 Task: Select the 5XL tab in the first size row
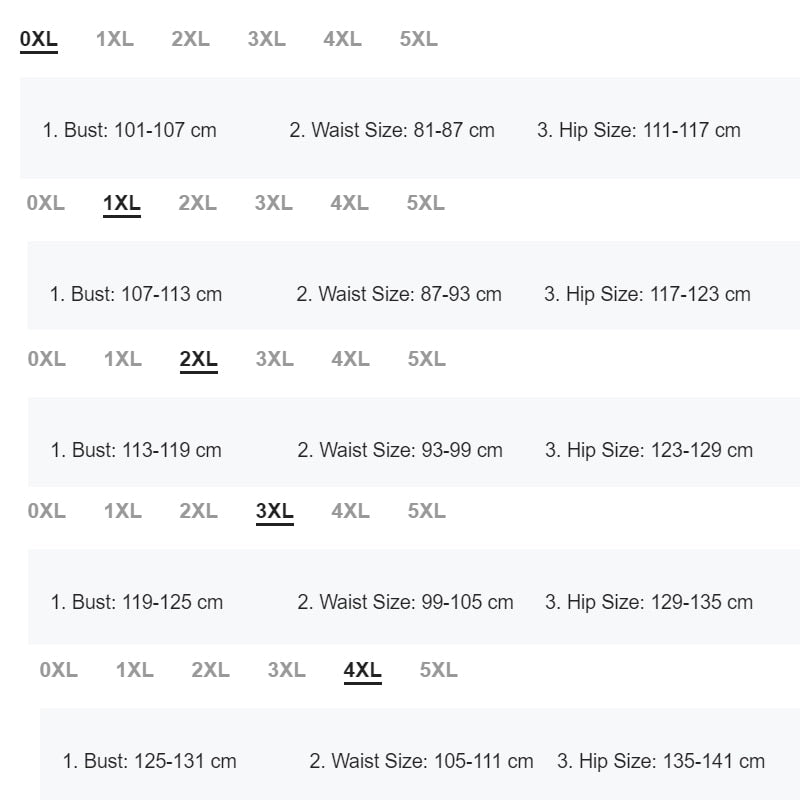418,39
